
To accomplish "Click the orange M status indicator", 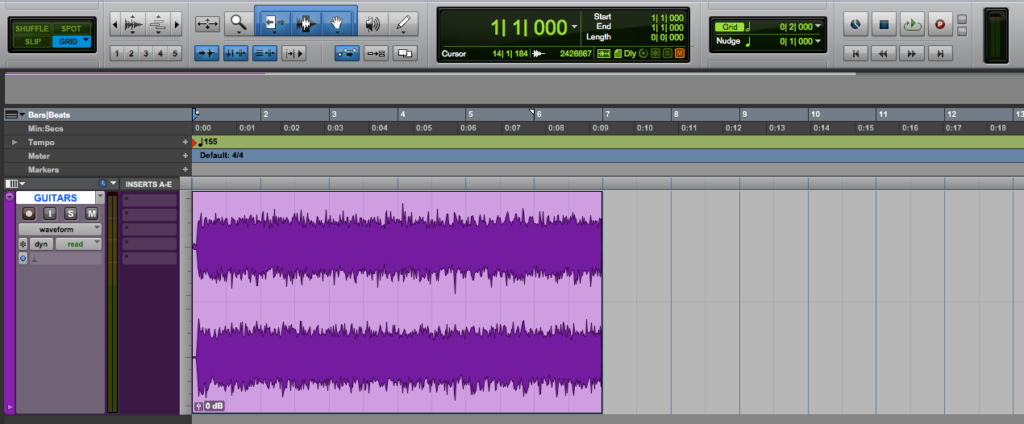I will click(680, 54).
